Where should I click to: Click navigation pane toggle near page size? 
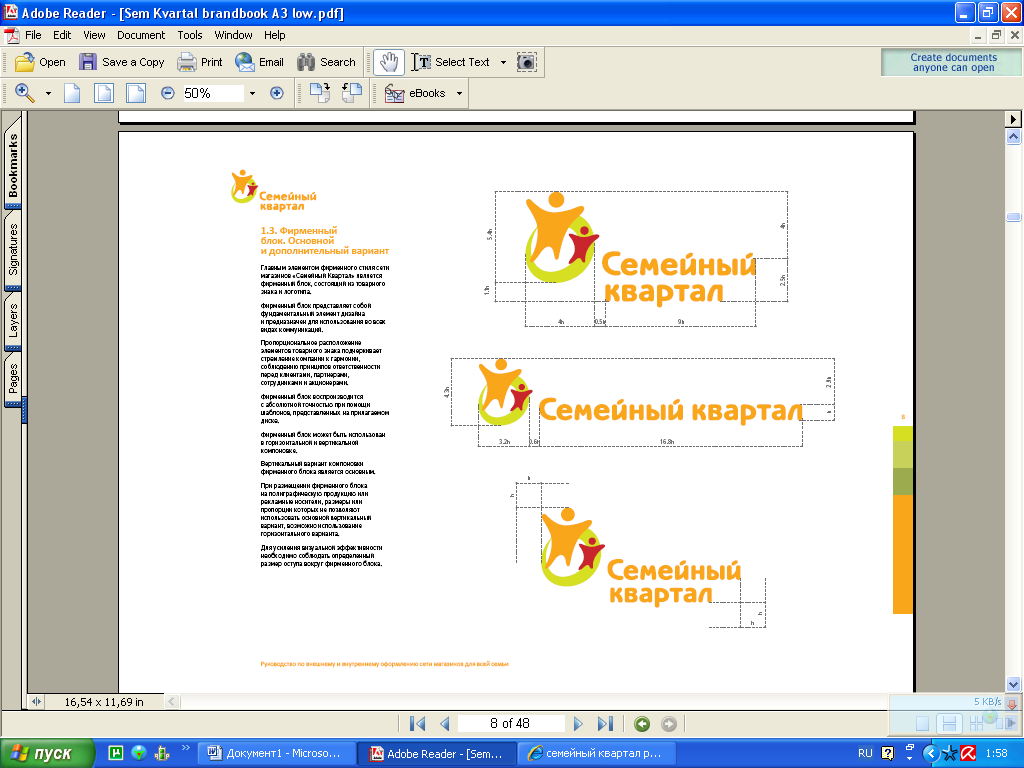pyautogui.click(x=36, y=701)
